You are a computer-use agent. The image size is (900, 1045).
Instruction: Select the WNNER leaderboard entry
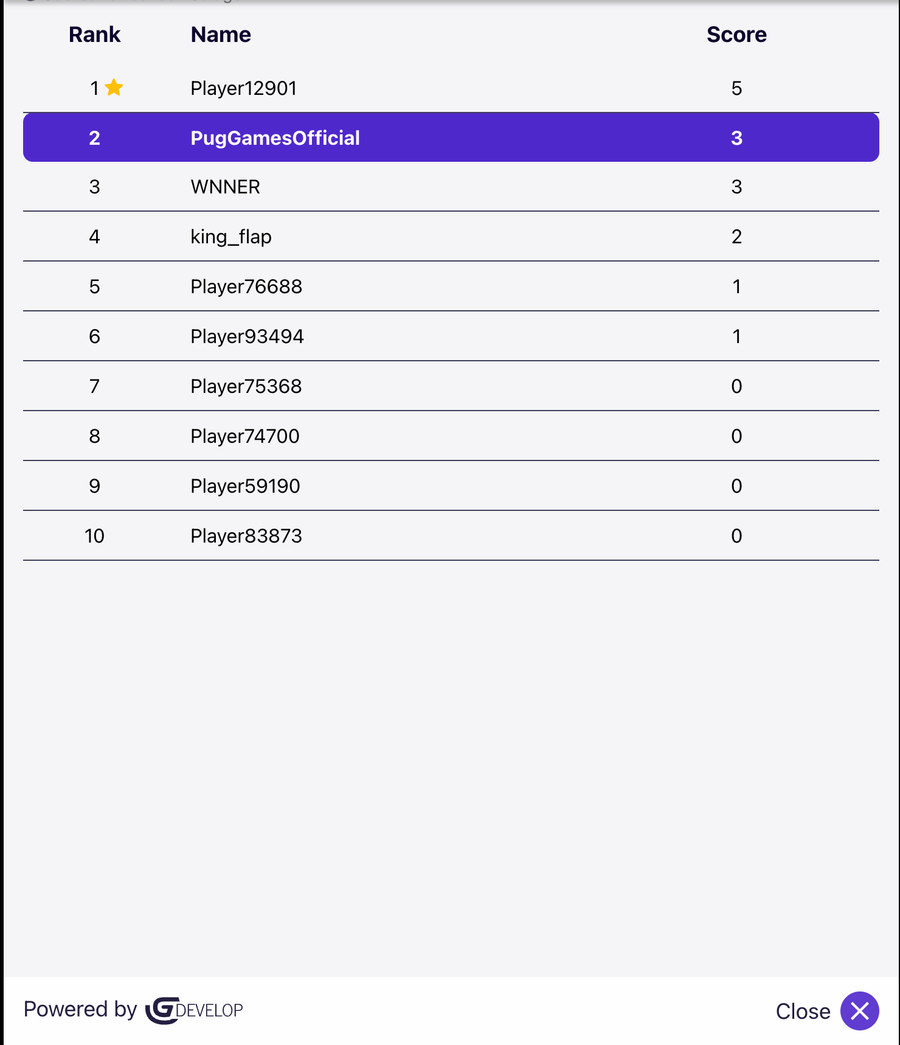point(225,187)
